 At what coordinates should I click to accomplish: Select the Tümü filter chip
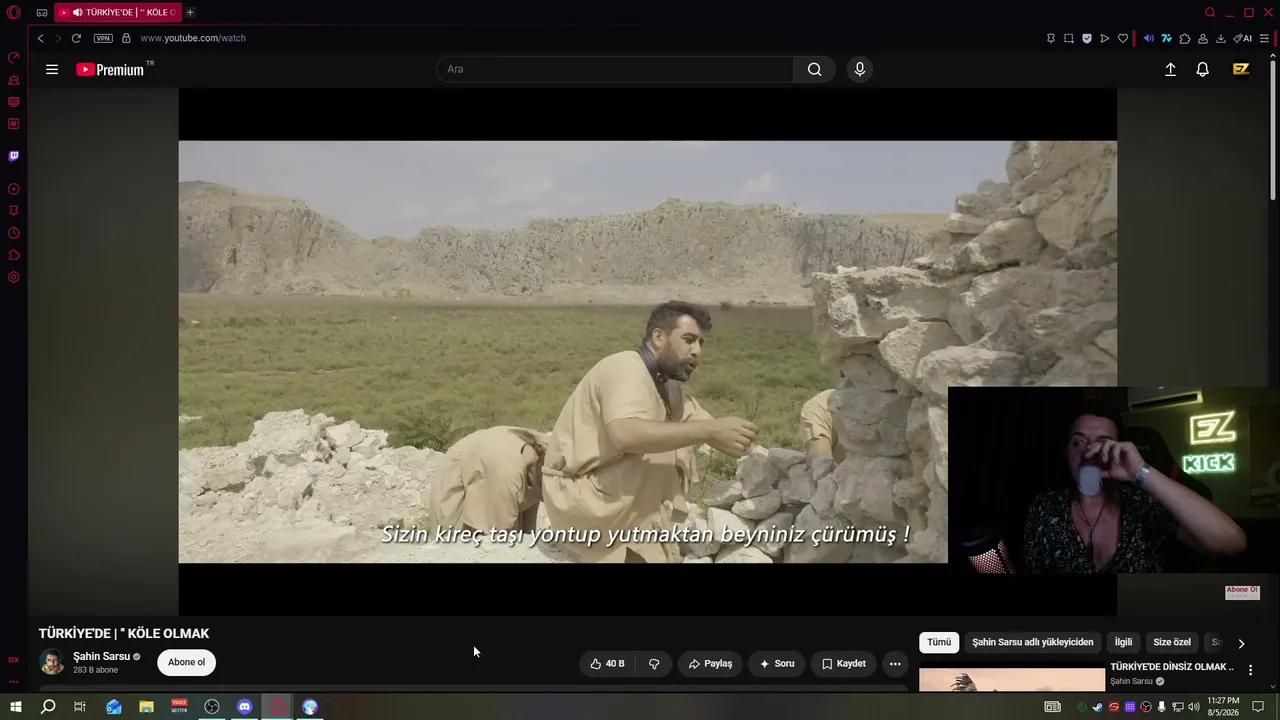(939, 642)
